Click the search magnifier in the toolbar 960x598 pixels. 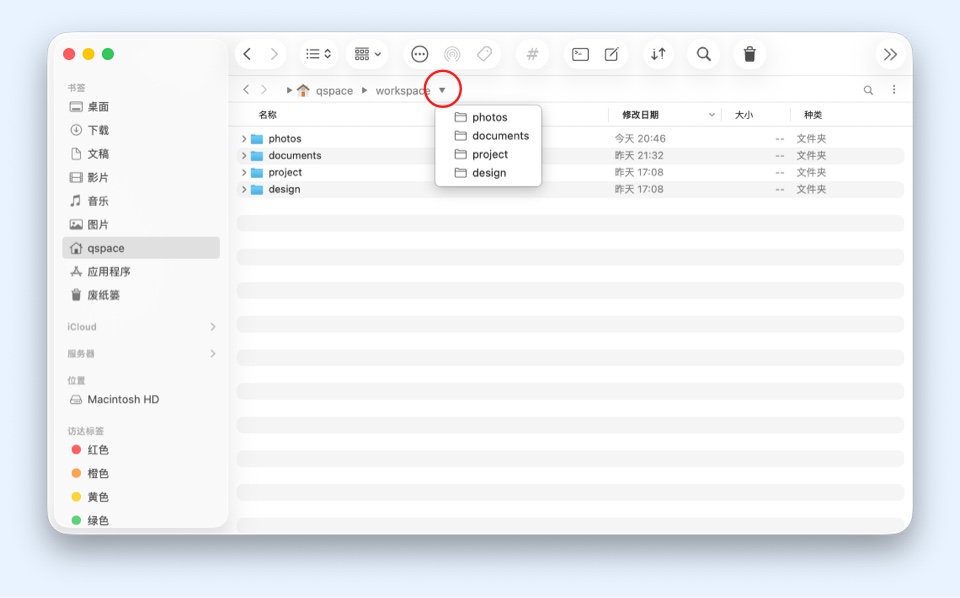(704, 54)
